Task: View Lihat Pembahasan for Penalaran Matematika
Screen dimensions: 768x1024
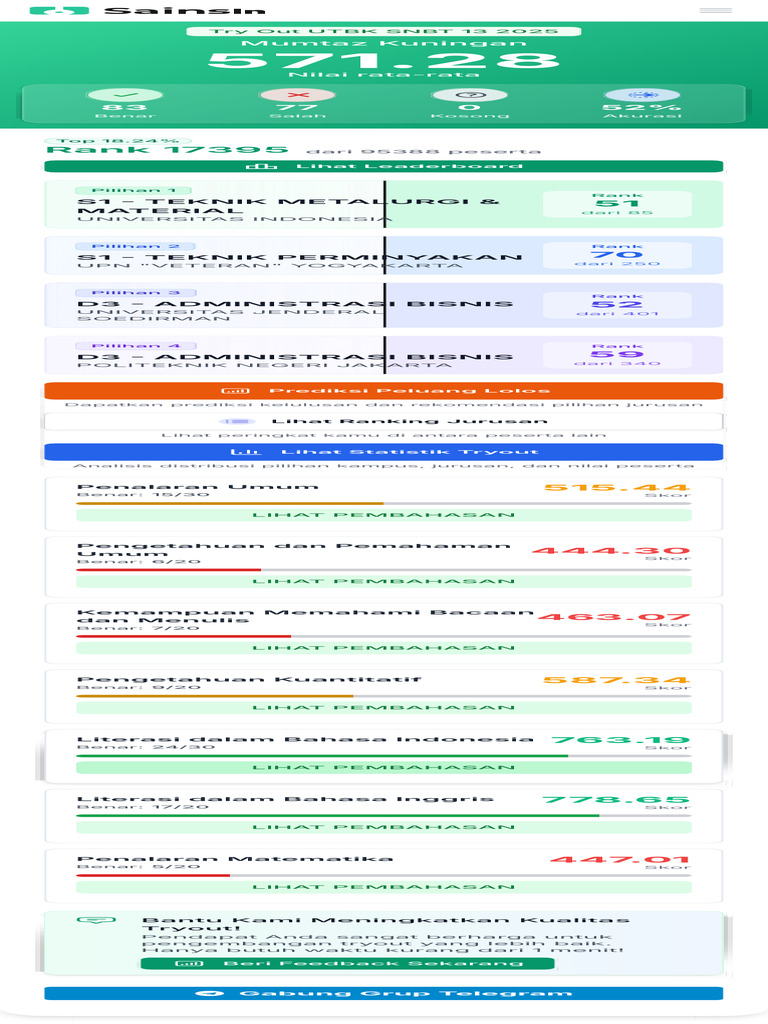Action: pyautogui.click(x=383, y=887)
